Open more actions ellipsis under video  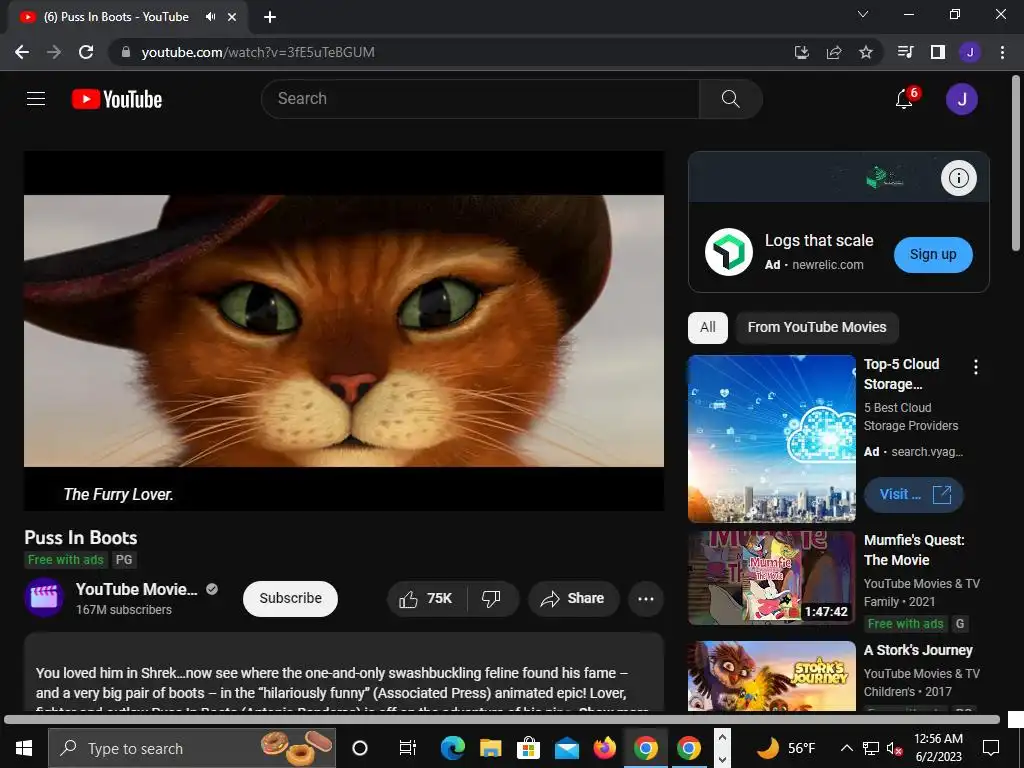point(646,598)
